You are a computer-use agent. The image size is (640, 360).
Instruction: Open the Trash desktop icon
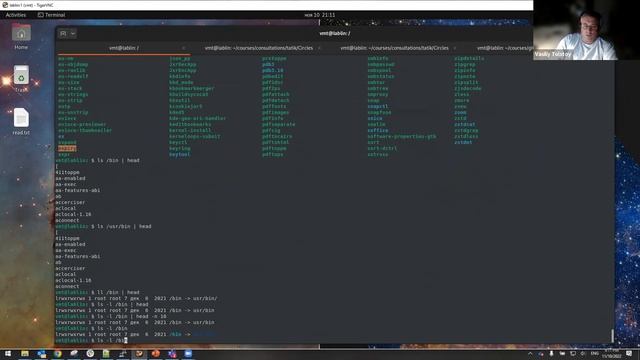tap(21, 78)
